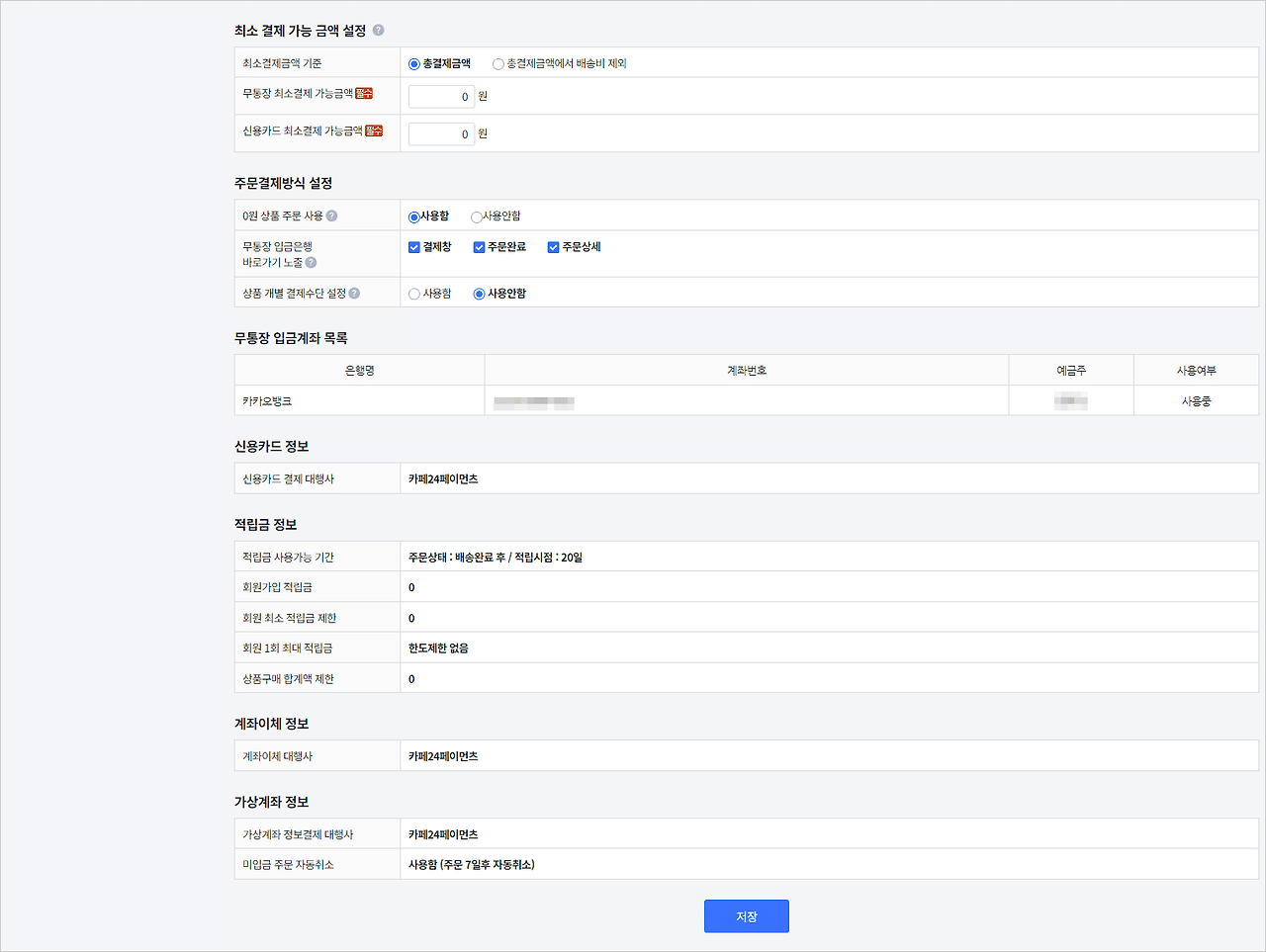This screenshot has width=1266, height=952.
Task: Focus the 무통장 최소결제 가능금액 input field
Action: (x=441, y=96)
